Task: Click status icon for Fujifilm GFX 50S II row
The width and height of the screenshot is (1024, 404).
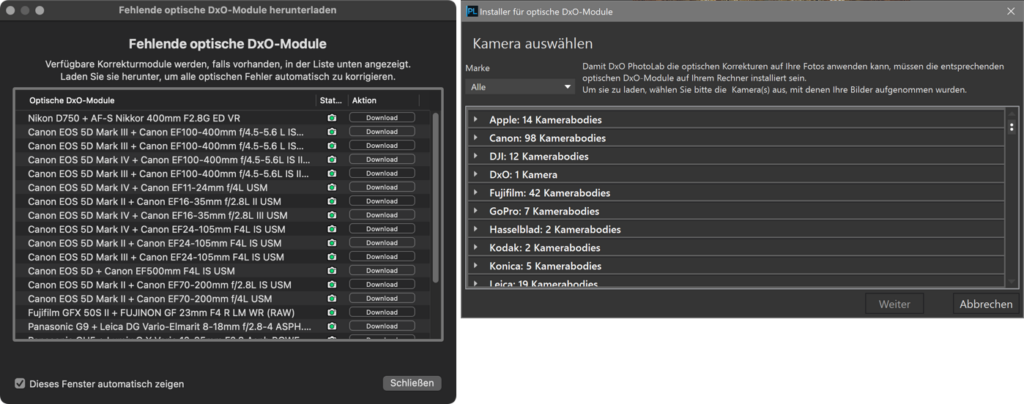Action: click(332, 312)
